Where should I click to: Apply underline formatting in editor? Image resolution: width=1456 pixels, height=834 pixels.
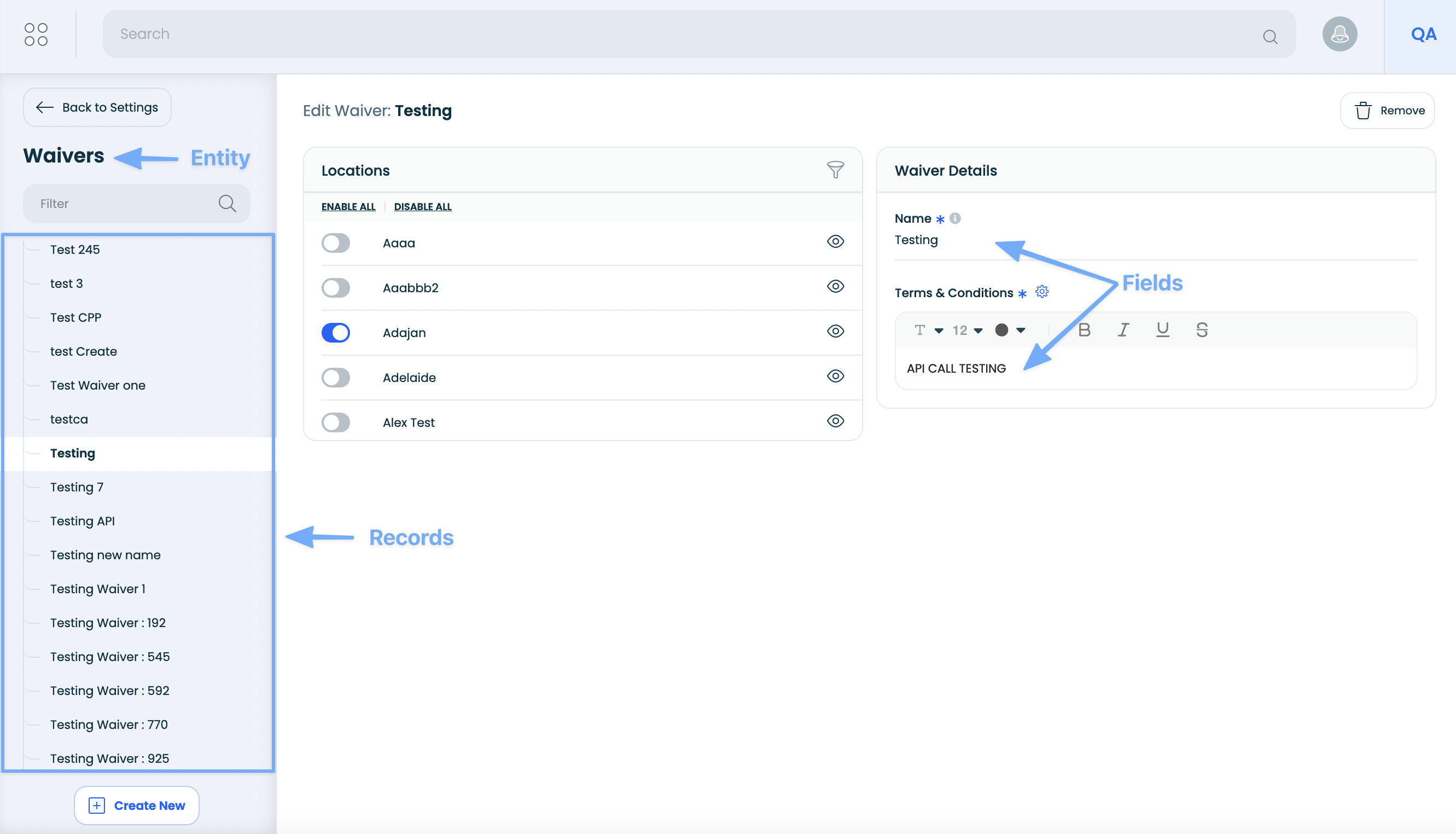pyautogui.click(x=1162, y=330)
